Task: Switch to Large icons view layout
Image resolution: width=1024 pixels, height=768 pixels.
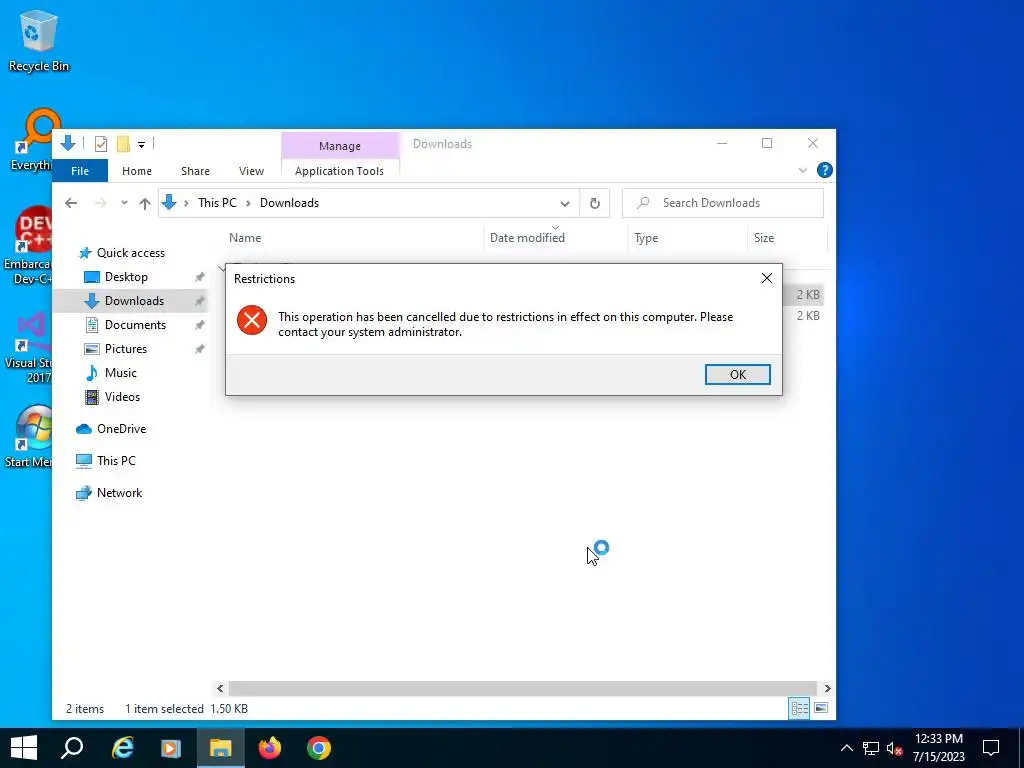Action: coord(821,709)
